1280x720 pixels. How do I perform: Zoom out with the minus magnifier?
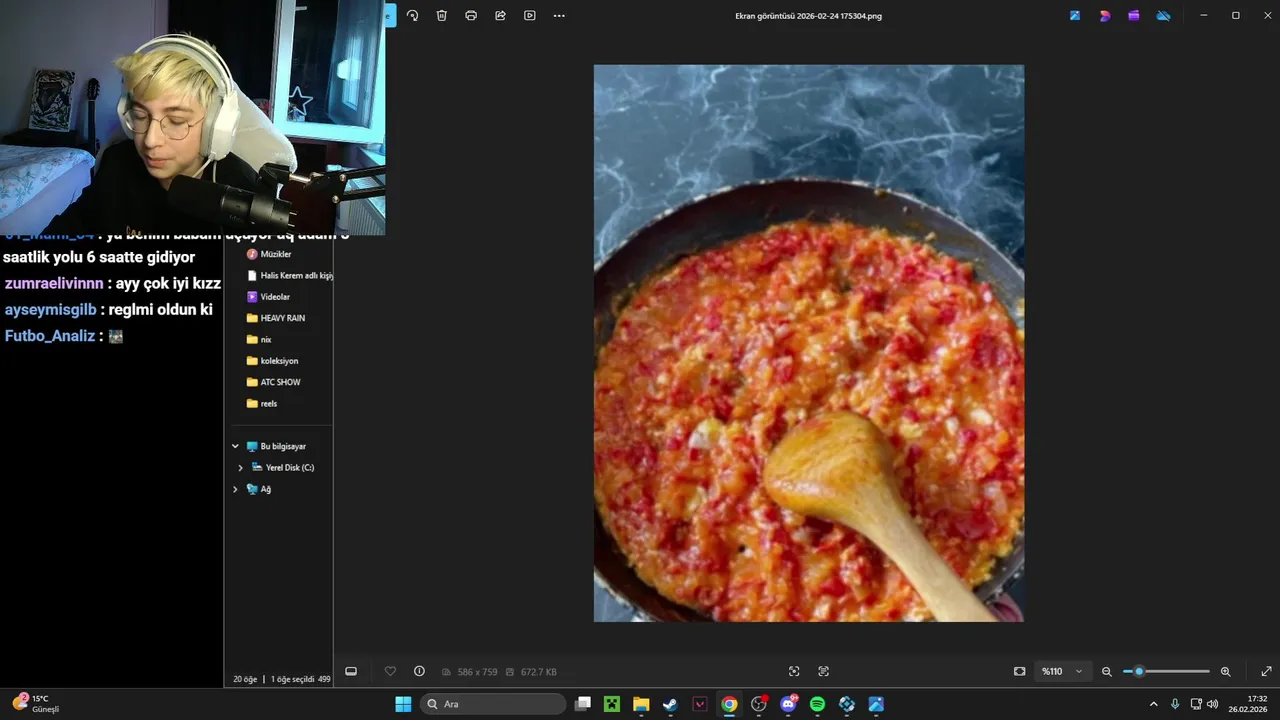pyautogui.click(x=1106, y=671)
